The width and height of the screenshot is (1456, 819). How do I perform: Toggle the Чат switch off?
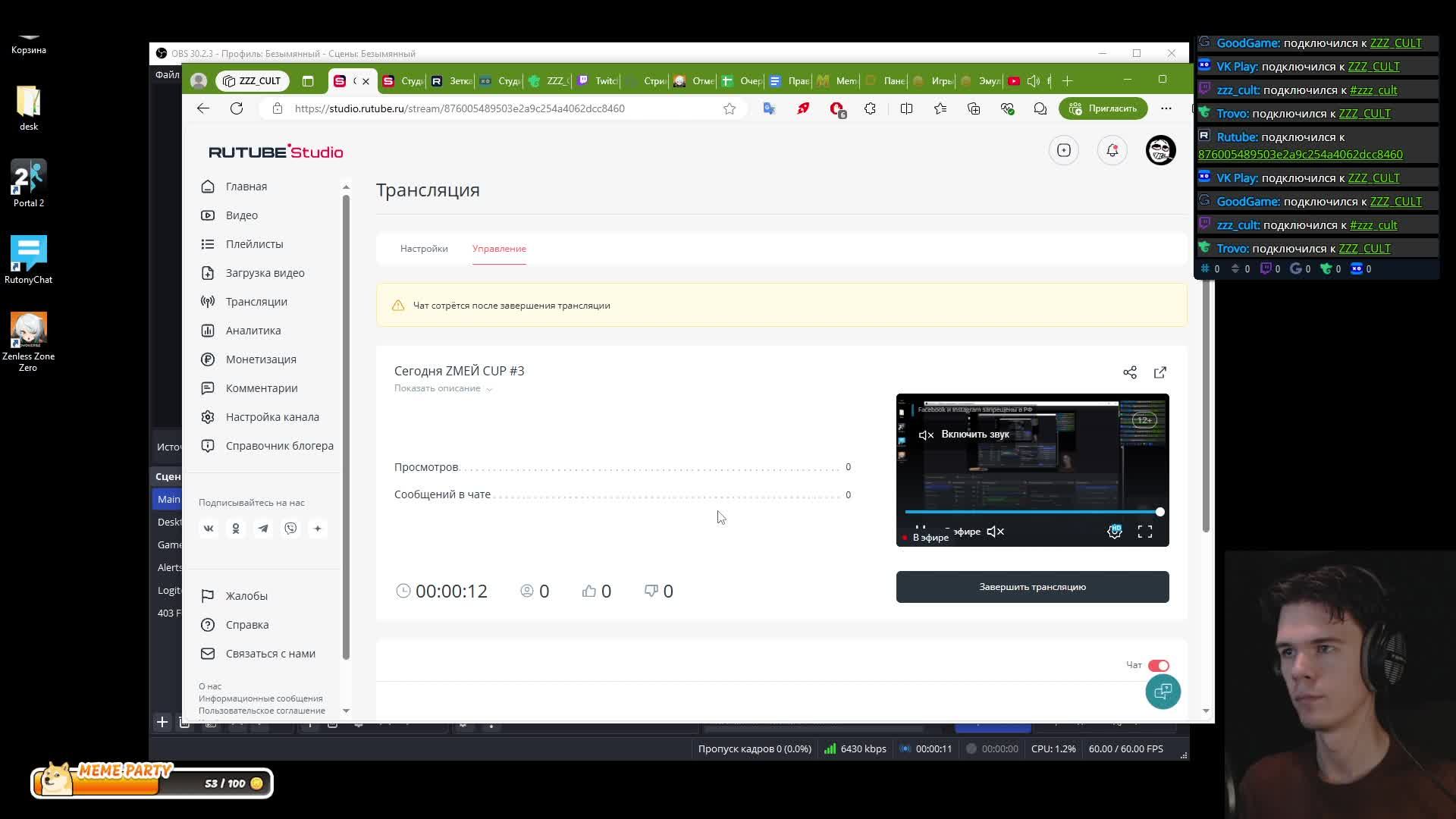[x=1158, y=665]
